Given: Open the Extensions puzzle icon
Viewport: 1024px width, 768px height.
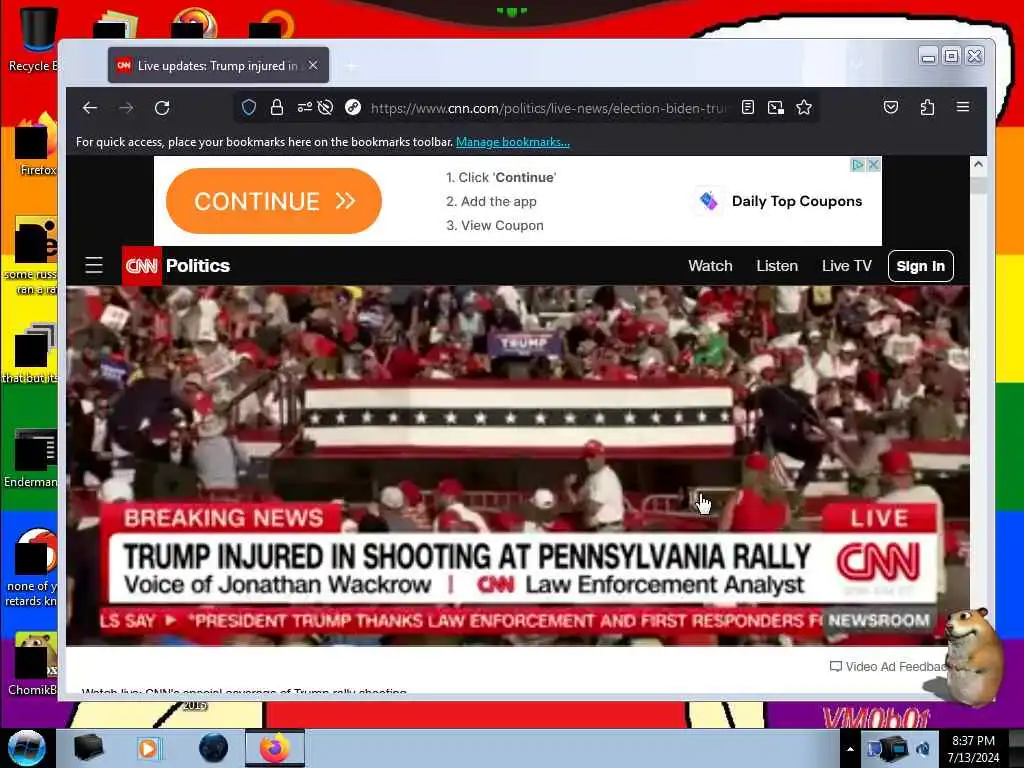Looking at the screenshot, I should (927, 108).
